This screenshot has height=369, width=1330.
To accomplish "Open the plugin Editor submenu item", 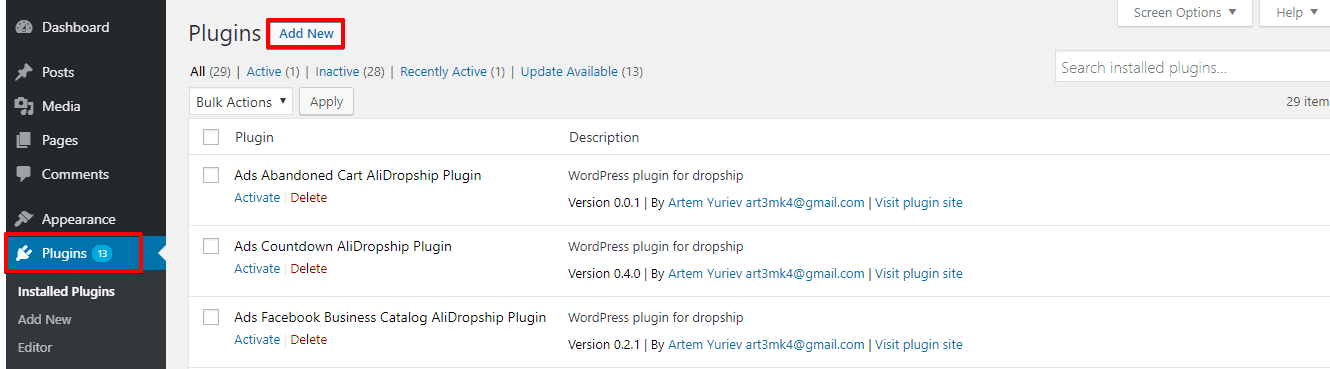I will (35, 348).
